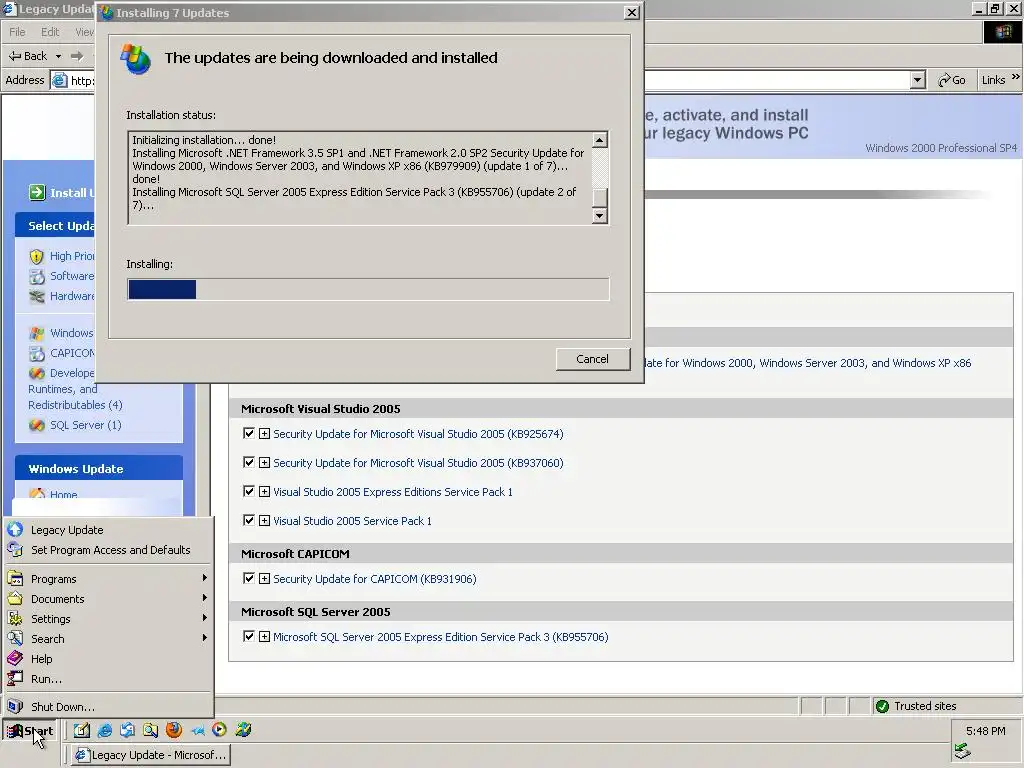Open Home link under Windows Update

[x=63, y=494]
